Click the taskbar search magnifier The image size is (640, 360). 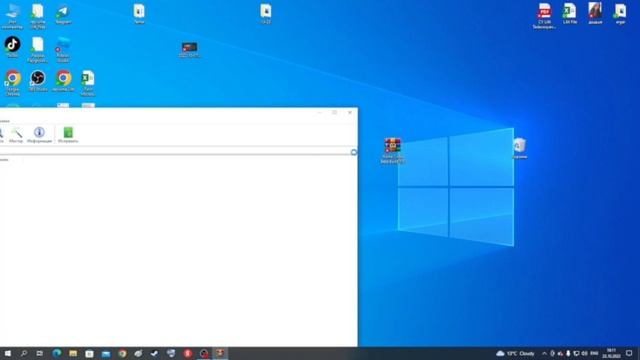24,353
